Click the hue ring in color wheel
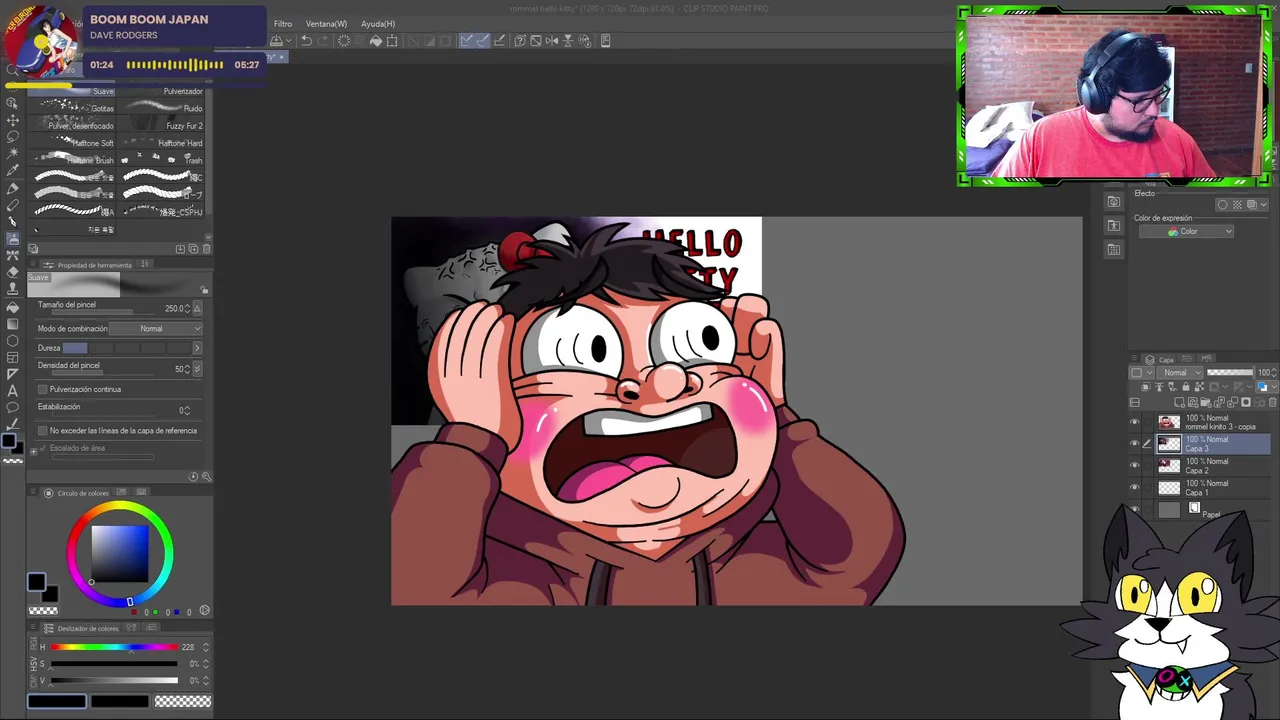 (x=120, y=507)
